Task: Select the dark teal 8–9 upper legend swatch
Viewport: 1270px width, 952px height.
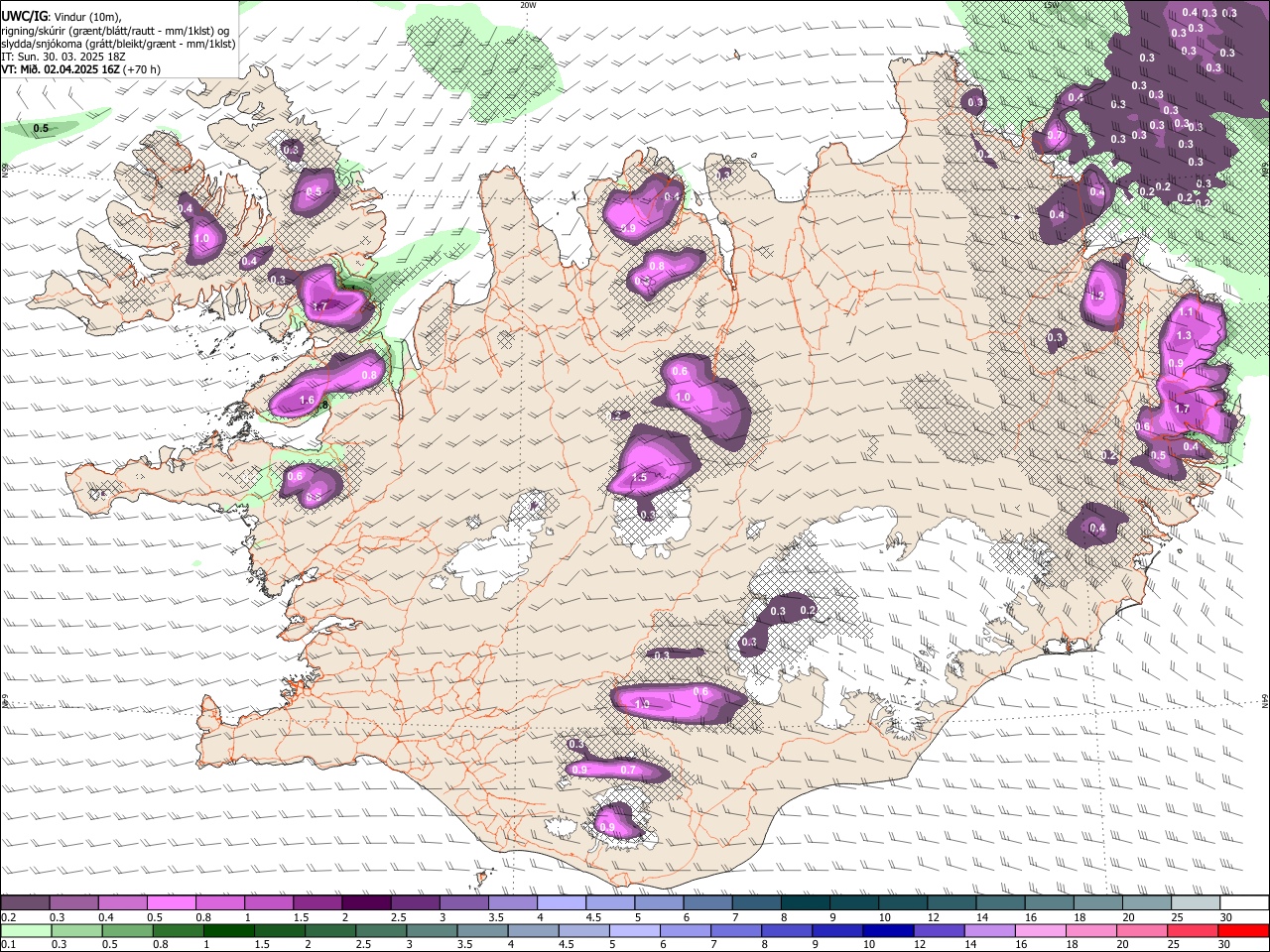Action: point(806,902)
